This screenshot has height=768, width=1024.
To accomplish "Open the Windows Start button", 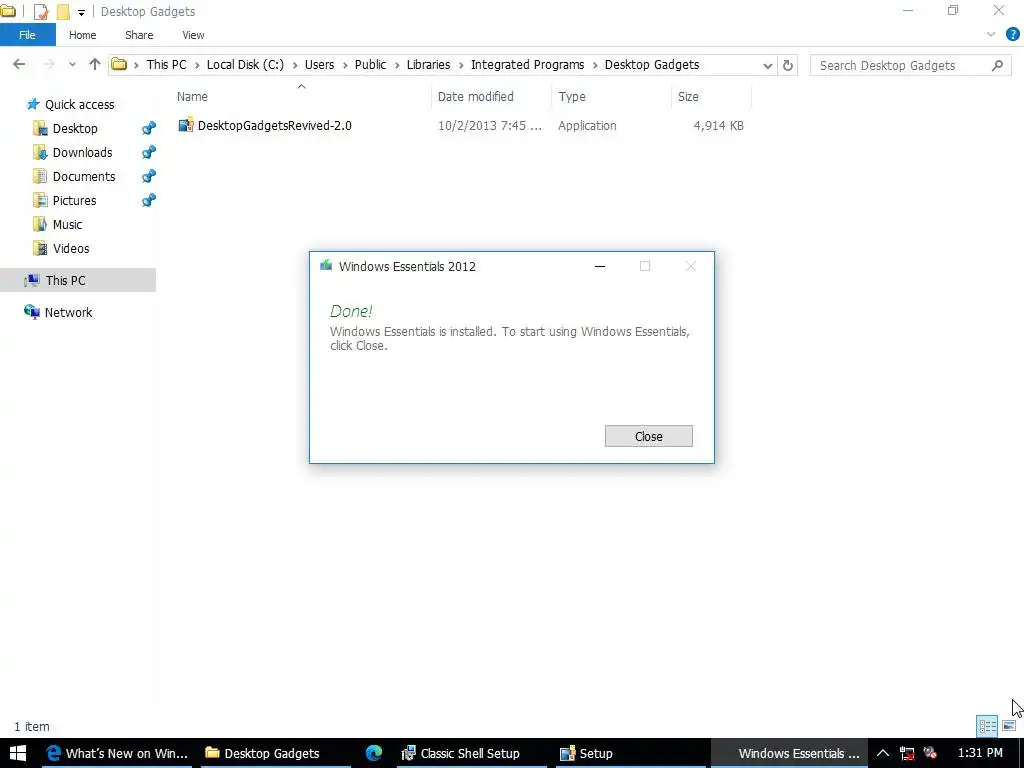I will tap(18, 753).
